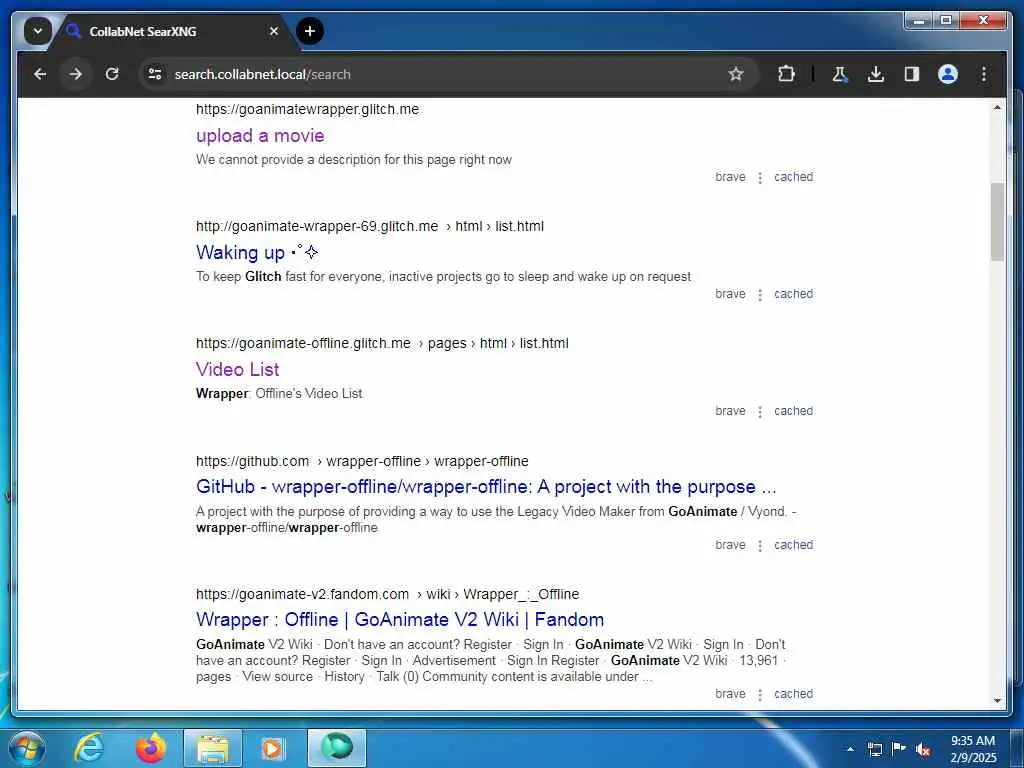Image resolution: width=1024 pixels, height=768 pixels.
Task: Open the media player taskbar icon
Action: (x=272, y=748)
